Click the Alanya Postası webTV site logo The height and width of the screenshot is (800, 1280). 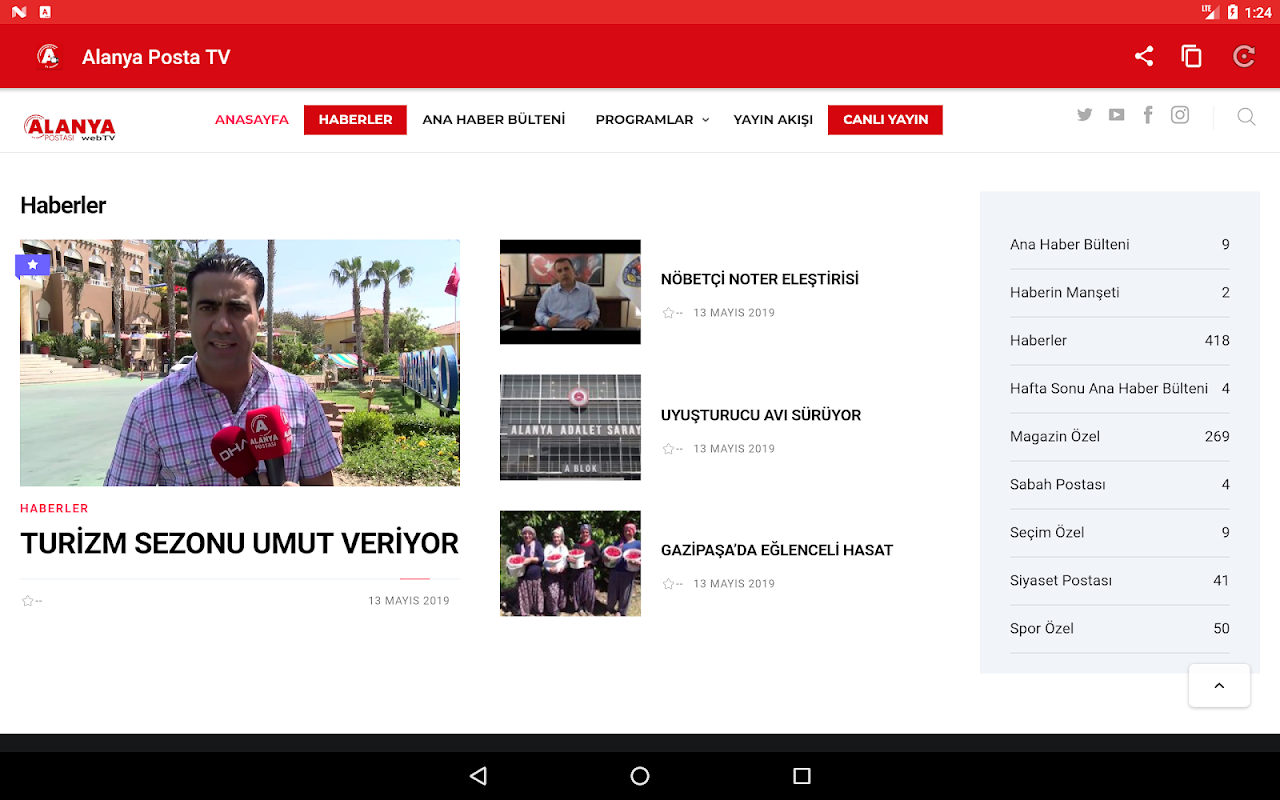click(70, 127)
